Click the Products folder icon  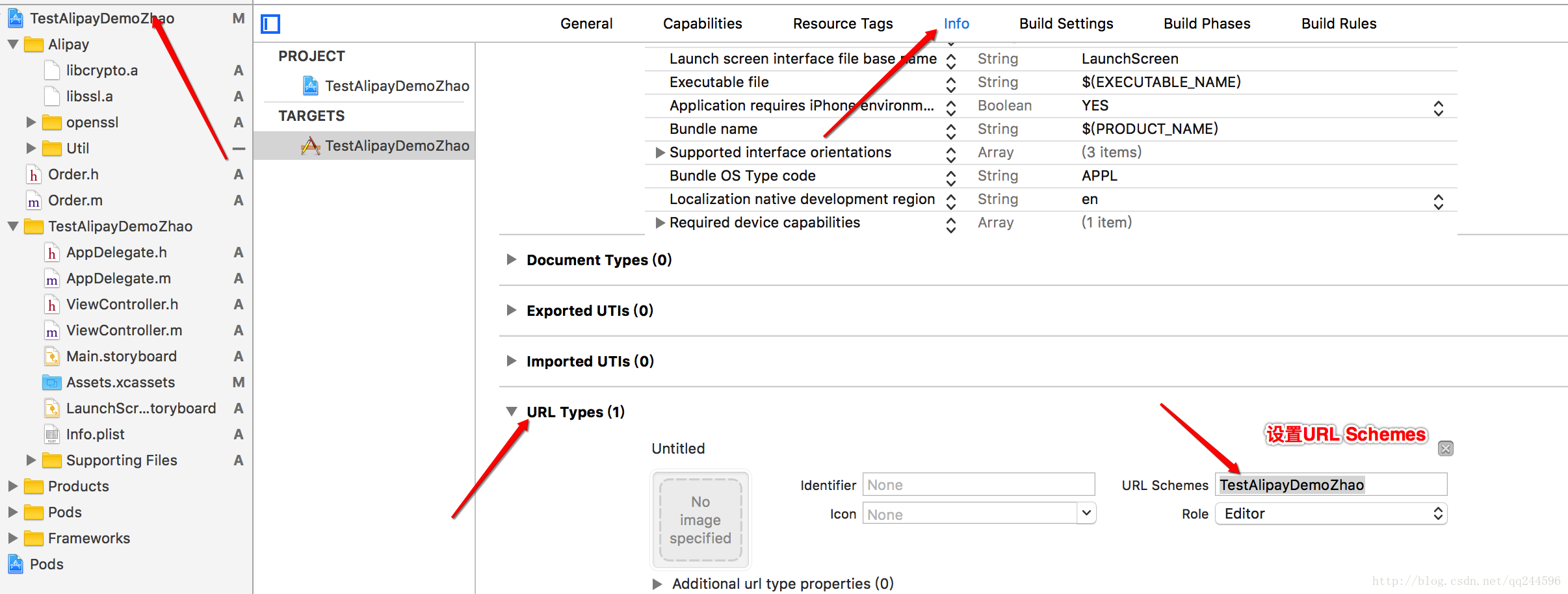34,486
